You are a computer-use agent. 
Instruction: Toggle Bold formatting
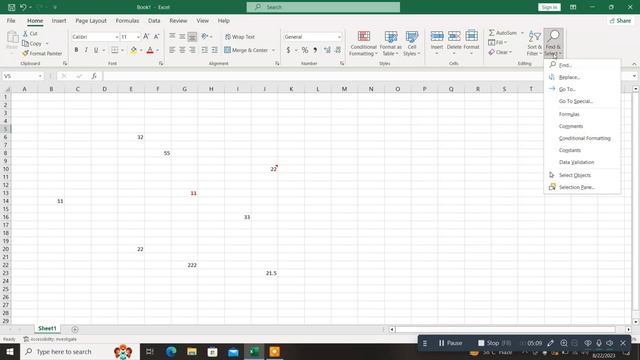[76, 50]
